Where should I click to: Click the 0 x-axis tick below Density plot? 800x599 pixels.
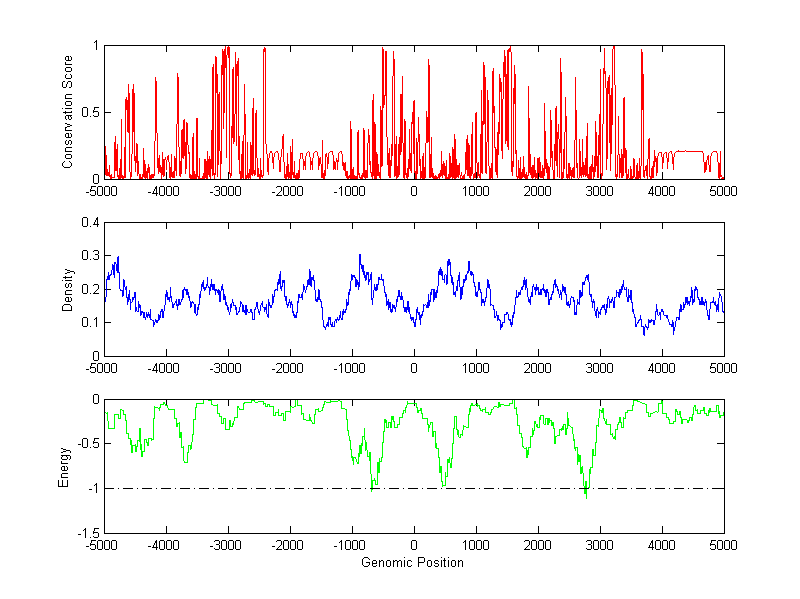[x=413, y=367]
